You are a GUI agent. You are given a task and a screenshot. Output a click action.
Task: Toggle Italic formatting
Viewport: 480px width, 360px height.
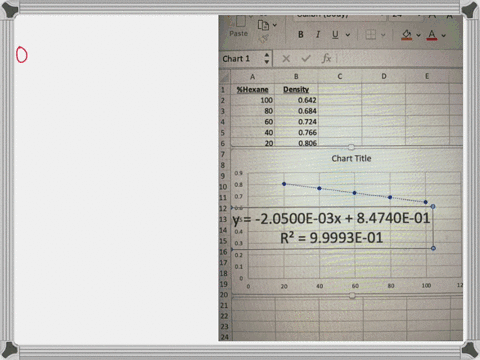pos(318,35)
